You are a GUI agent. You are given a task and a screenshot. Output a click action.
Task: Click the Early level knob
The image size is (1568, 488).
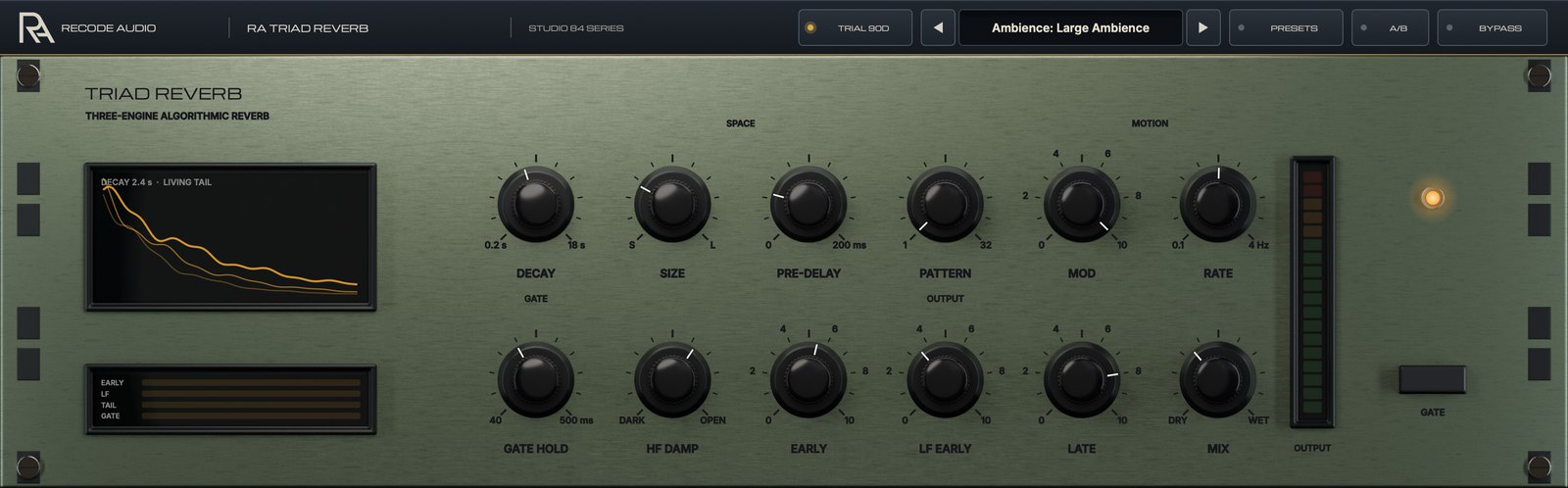[808, 379]
